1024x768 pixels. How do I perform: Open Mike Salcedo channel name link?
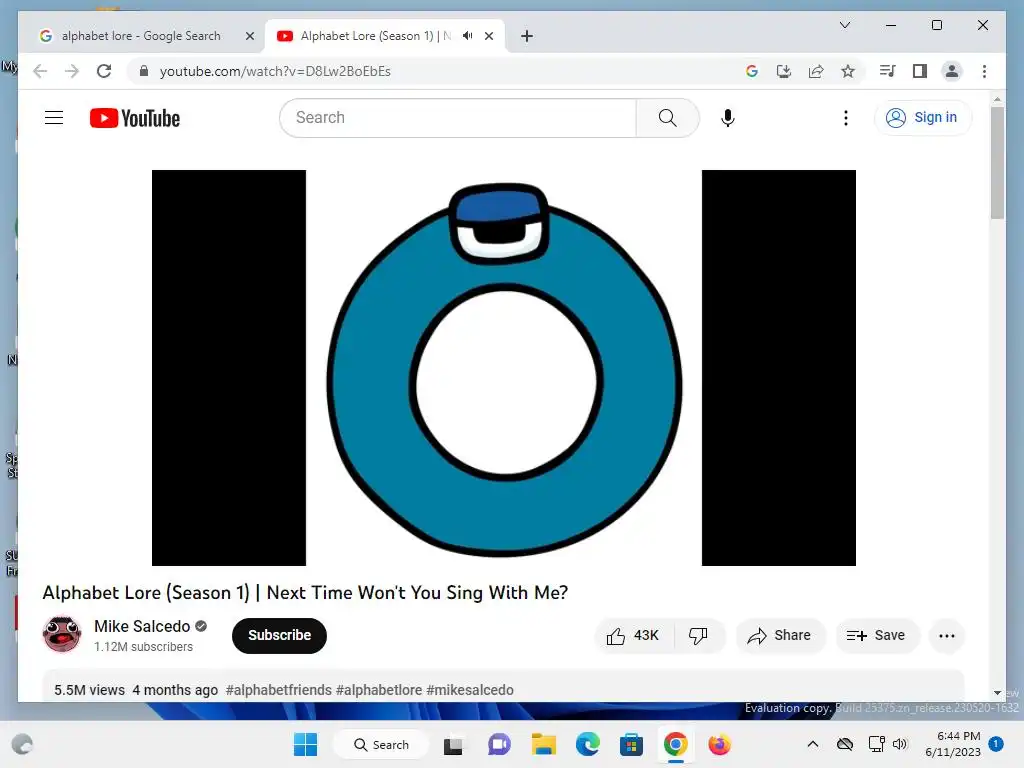point(142,626)
